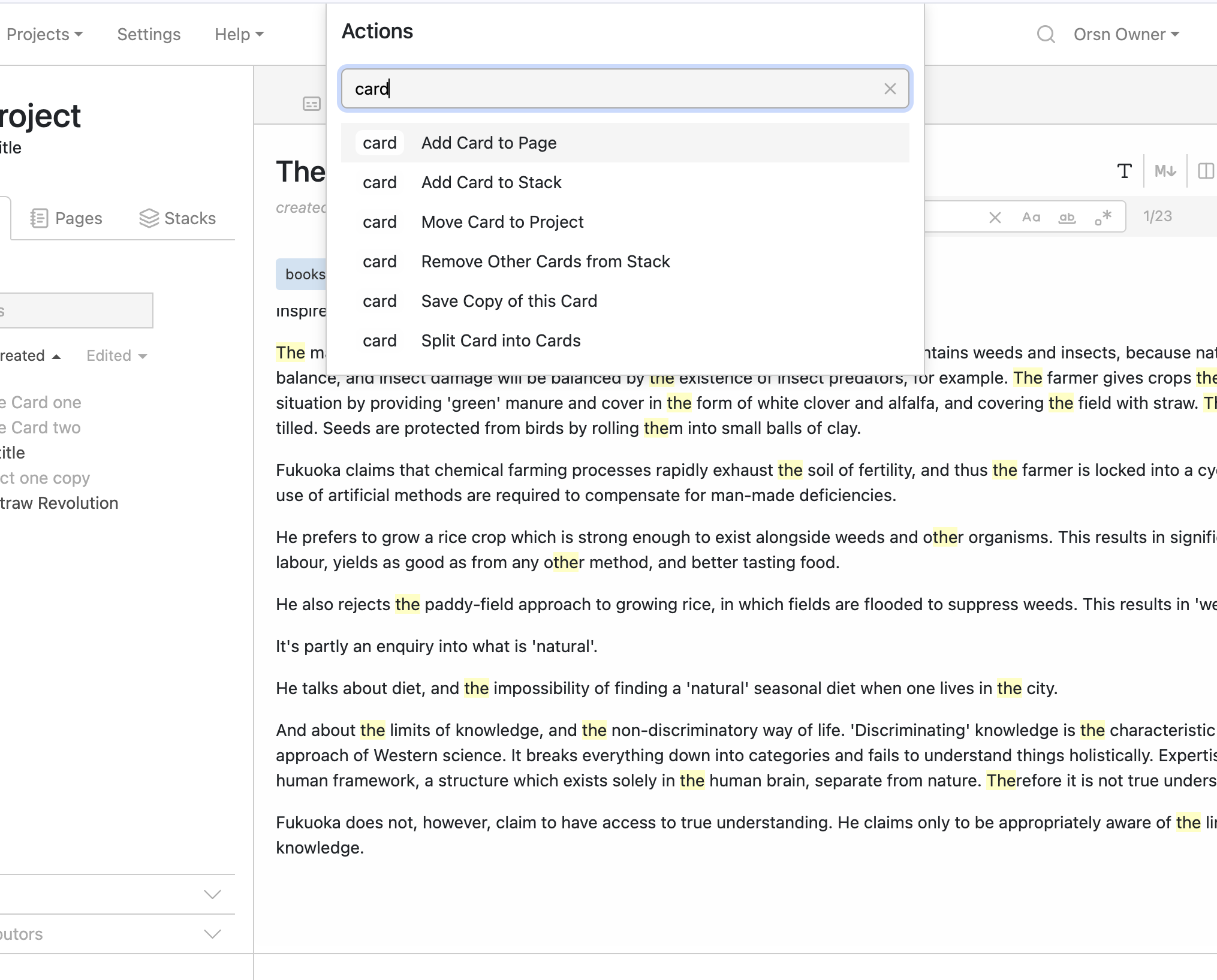Image resolution: width=1217 pixels, height=980 pixels.
Task: Switch to rich text editor mode
Action: pos(1125,171)
